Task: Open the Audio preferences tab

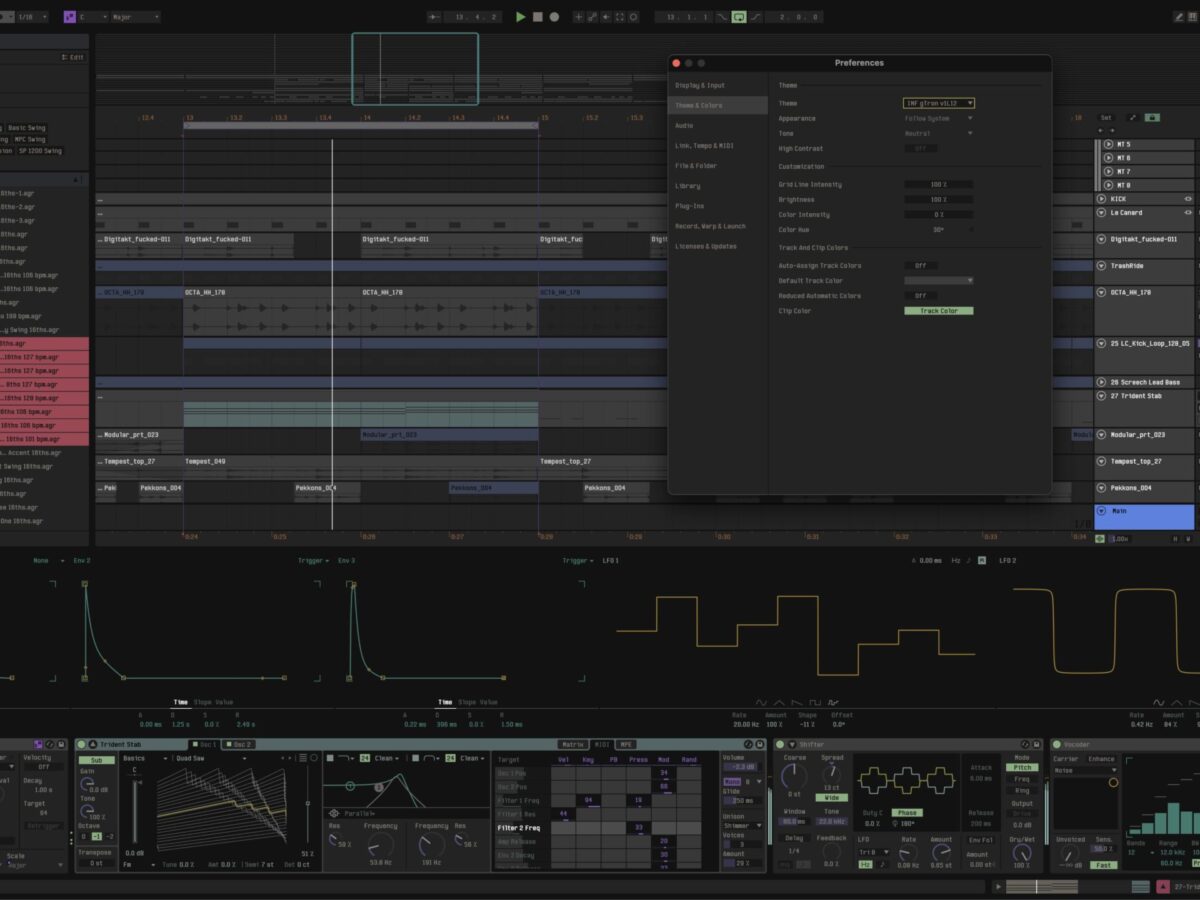Action: pyautogui.click(x=684, y=126)
